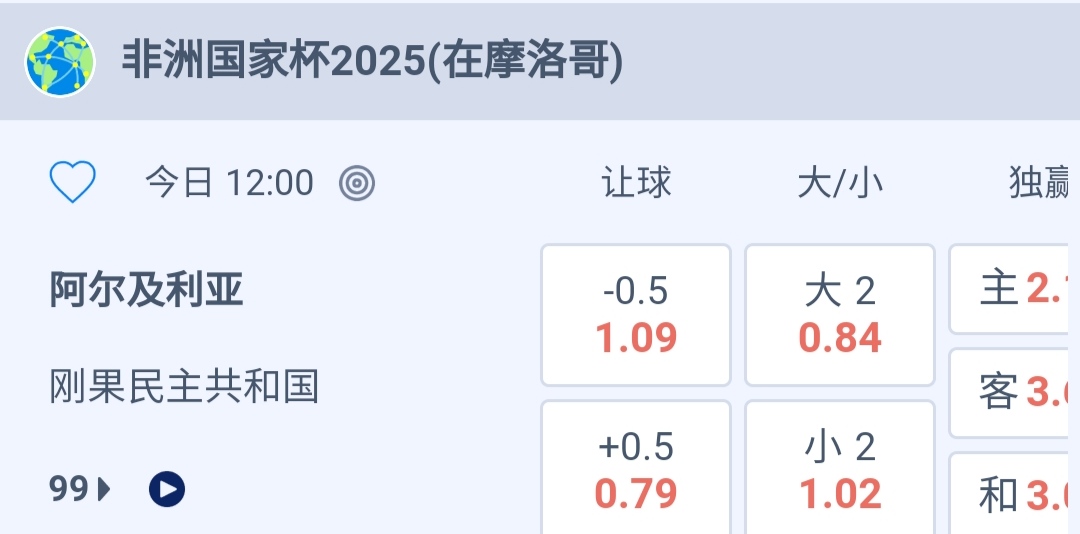This screenshot has height=534, width=1080.
Task: Choose the 客 away win odds
Action: (x=1012, y=392)
